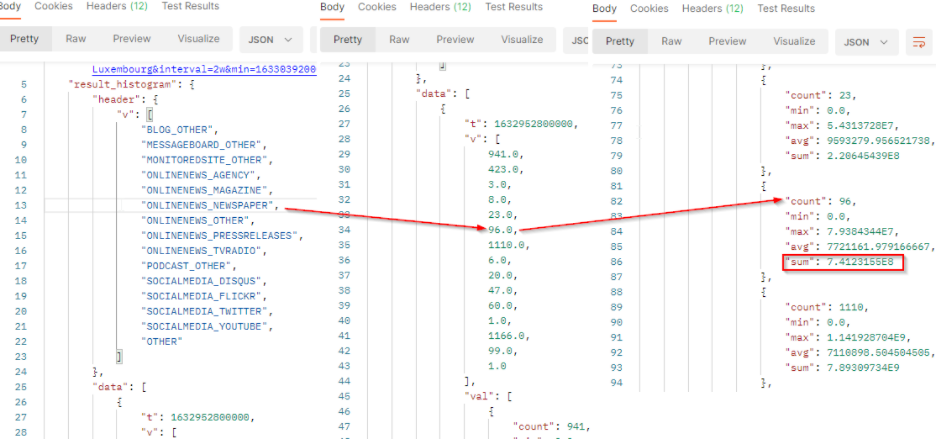
Task: Select "SOCIALMEDIA_TWITTER" string
Action: point(203,311)
